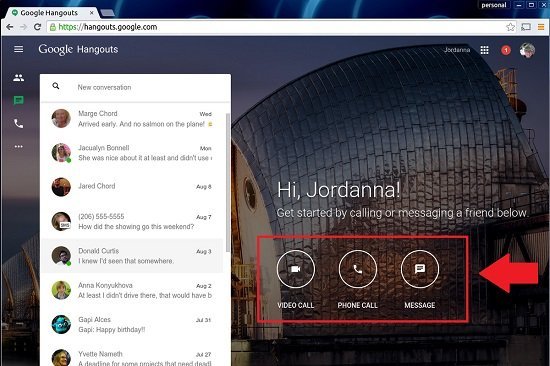Click Anna Konyukhova's avatar
The width and height of the screenshot is (550, 366).
[x=61, y=290]
